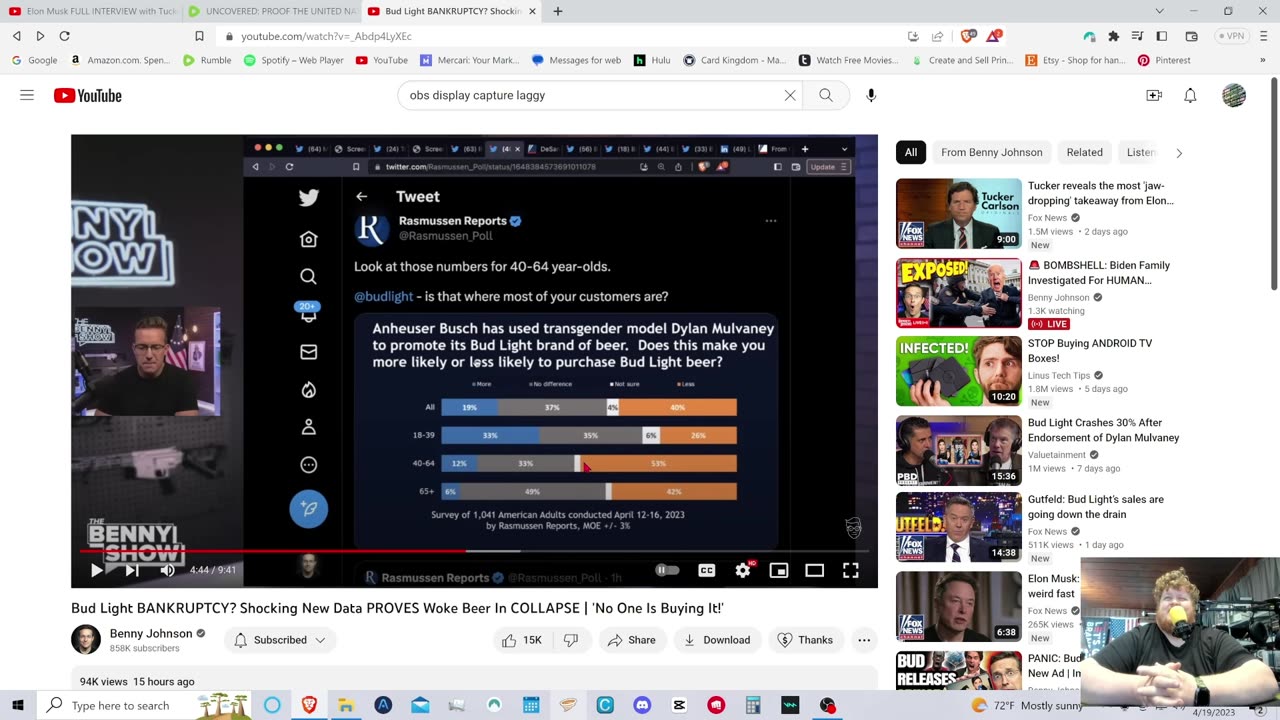Click the browser address bar URL
Viewport: 1280px width, 720px height.
(326, 36)
